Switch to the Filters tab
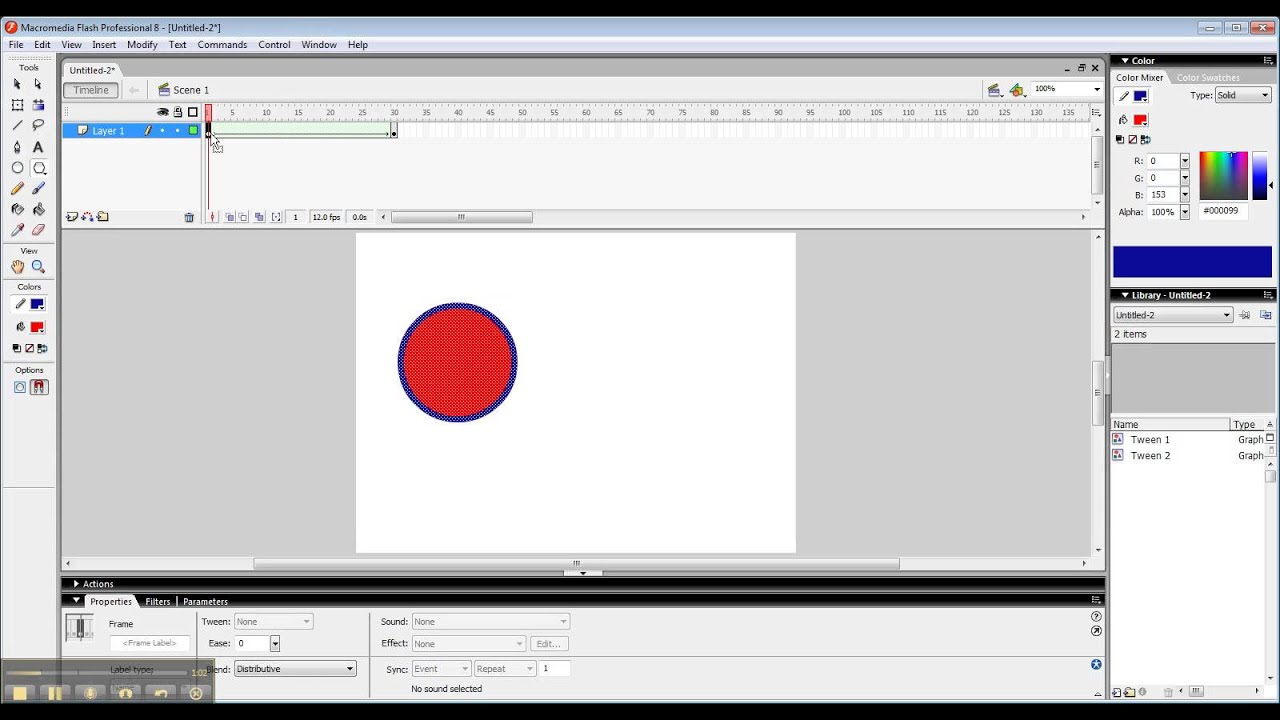The height and width of the screenshot is (720, 1280). tap(158, 602)
